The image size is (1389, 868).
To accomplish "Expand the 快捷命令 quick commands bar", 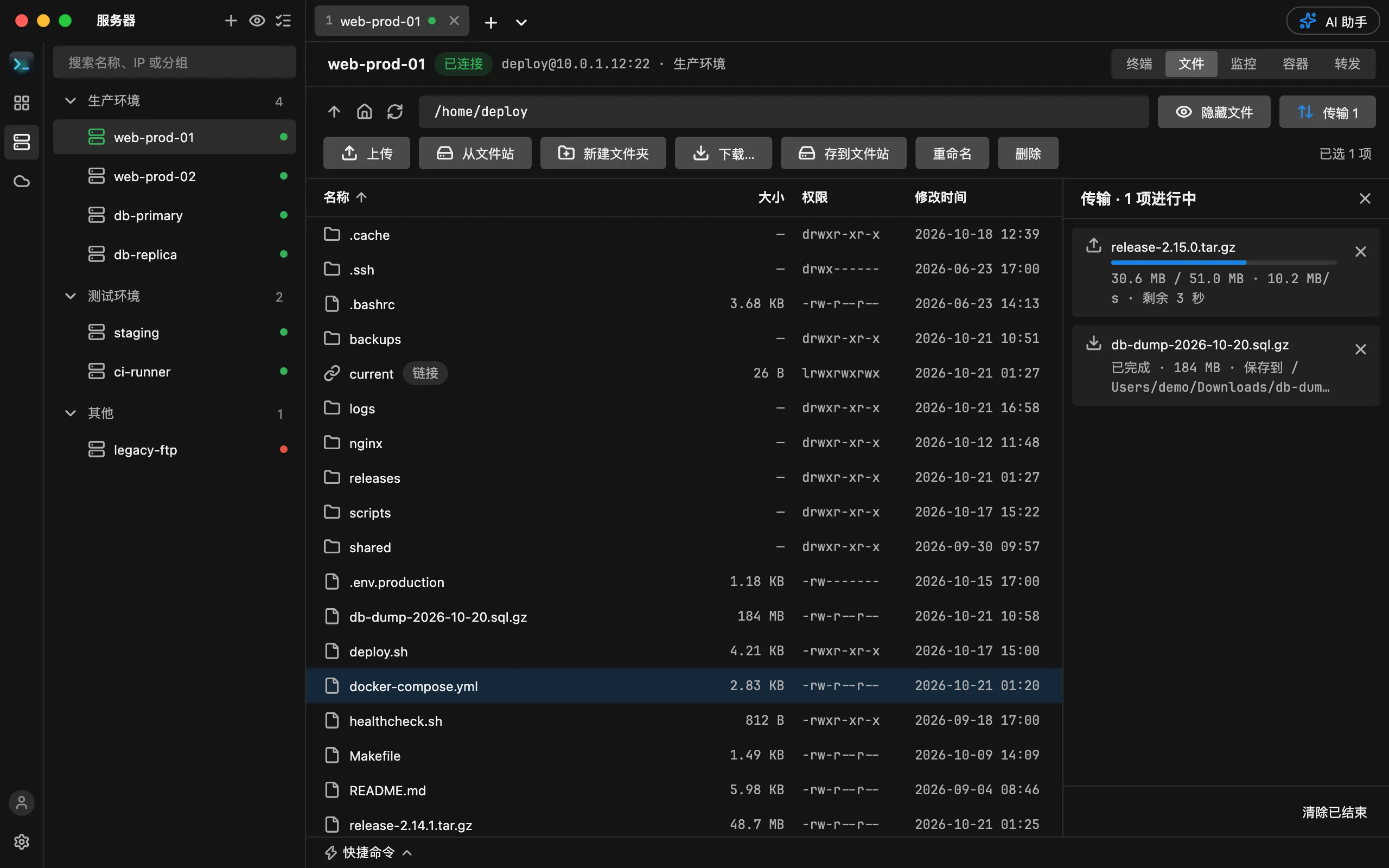I will click(x=368, y=852).
